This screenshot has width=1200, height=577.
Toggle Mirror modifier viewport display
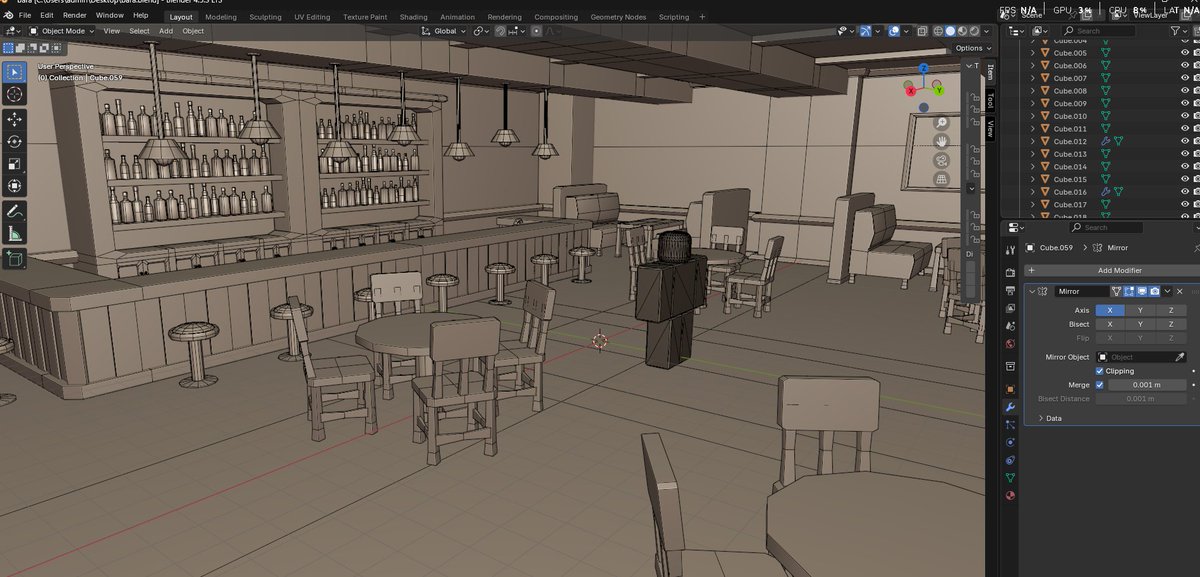coord(1142,291)
